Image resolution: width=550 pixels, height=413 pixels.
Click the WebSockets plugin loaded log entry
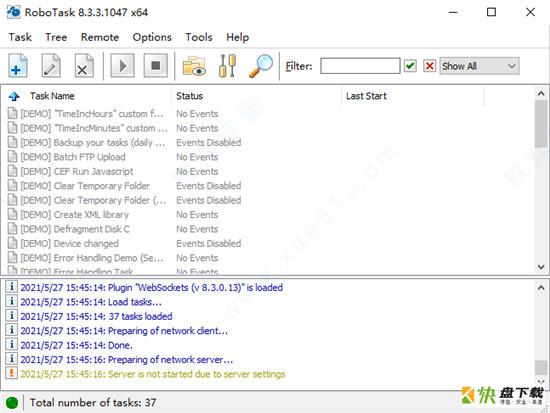(152, 287)
